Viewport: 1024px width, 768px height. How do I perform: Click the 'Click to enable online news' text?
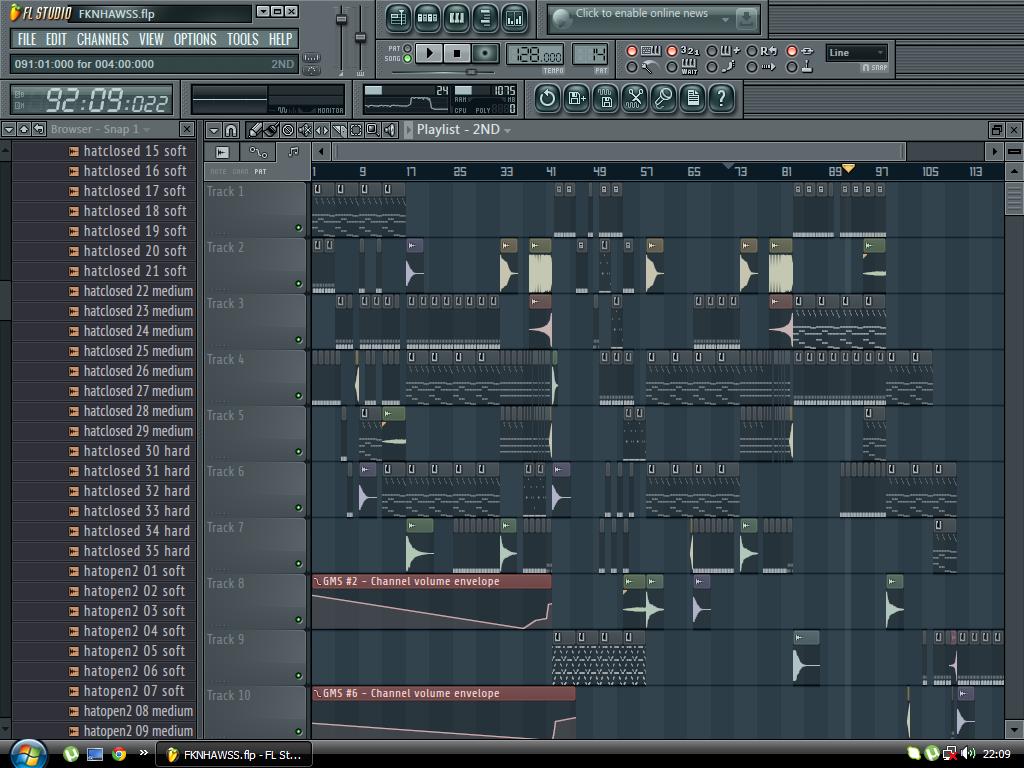pyautogui.click(x=641, y=14)
